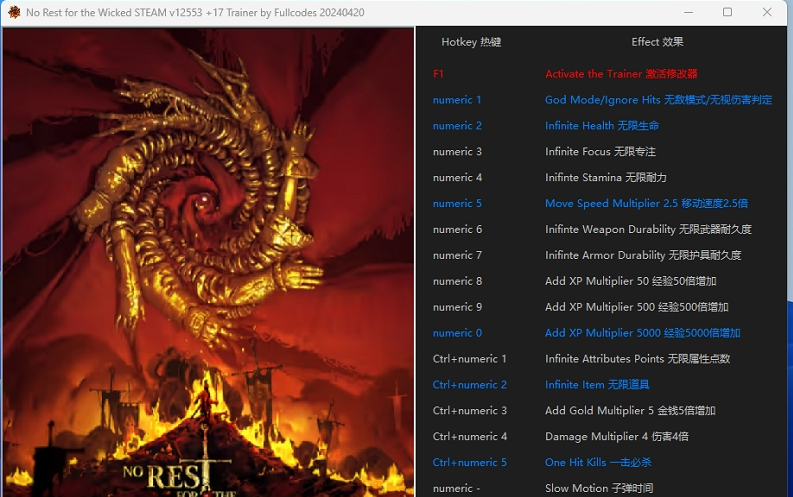Enable Inifinte Weapon Durability
Image resolution: width=793 pixels, height=497 pixels.
[x=648, y=229]
